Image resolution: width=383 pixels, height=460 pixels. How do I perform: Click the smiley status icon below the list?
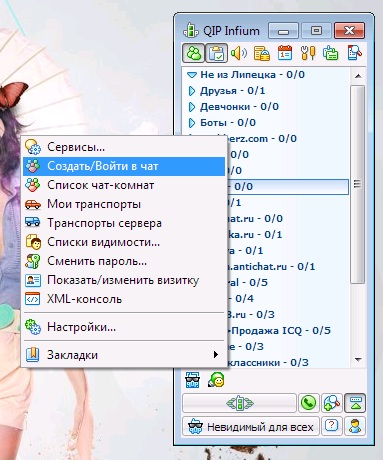coord(217,380)
